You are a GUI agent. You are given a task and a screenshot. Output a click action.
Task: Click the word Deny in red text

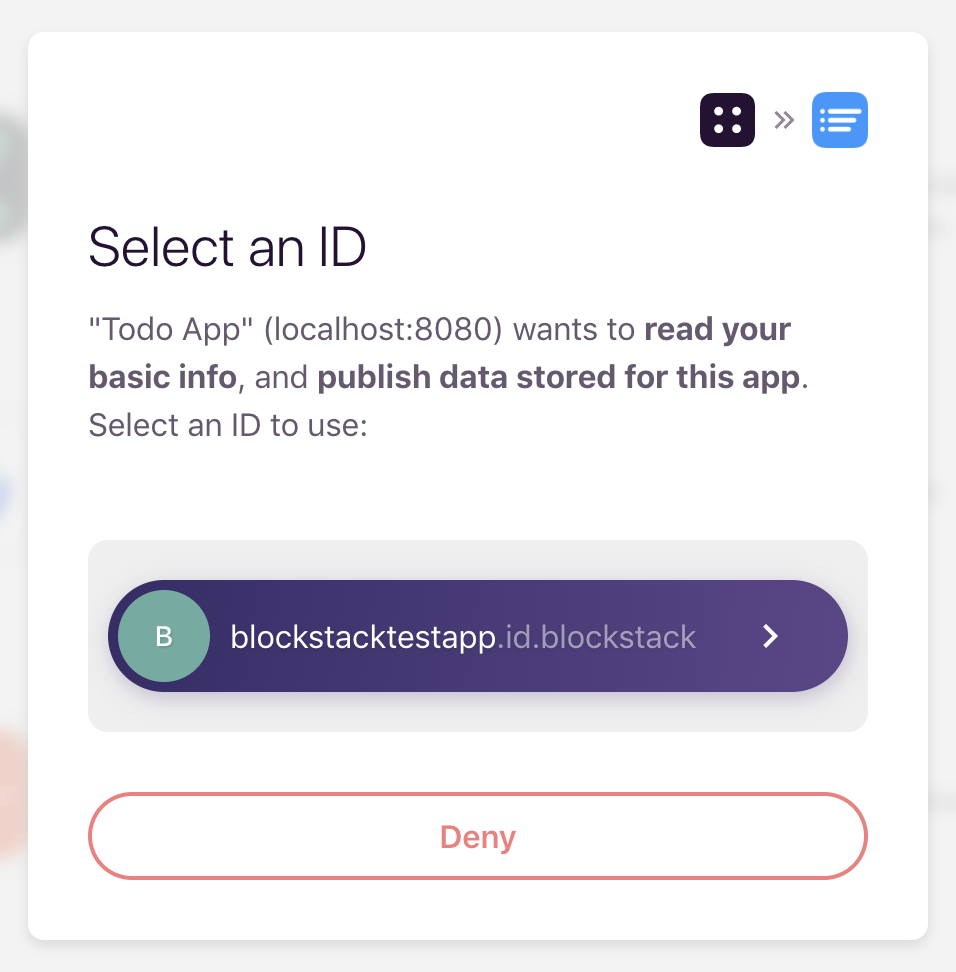click(478, 837)
